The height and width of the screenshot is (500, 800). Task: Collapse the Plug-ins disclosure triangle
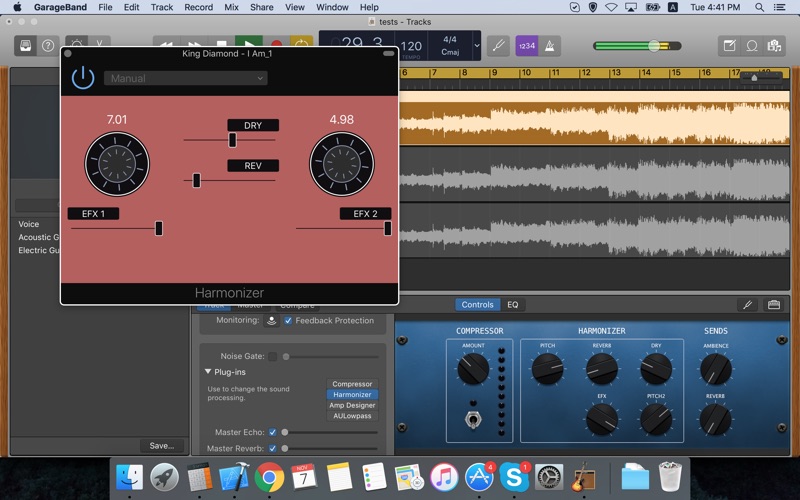coord(208,372)
